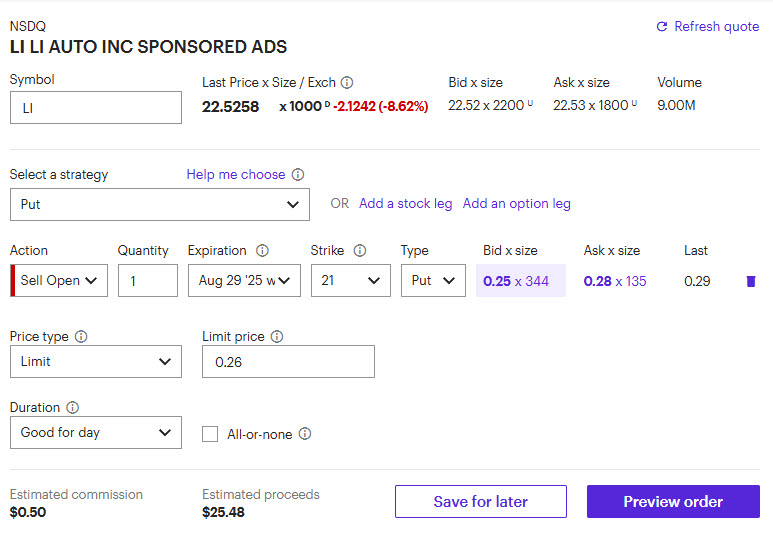
Task: Click the Limit price input field
Action: pos(288,362)
